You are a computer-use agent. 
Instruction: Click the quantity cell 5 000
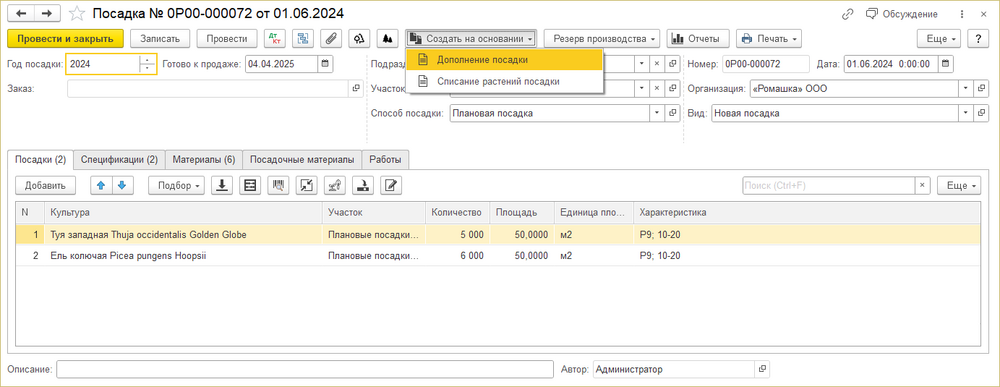click(457, 235)
